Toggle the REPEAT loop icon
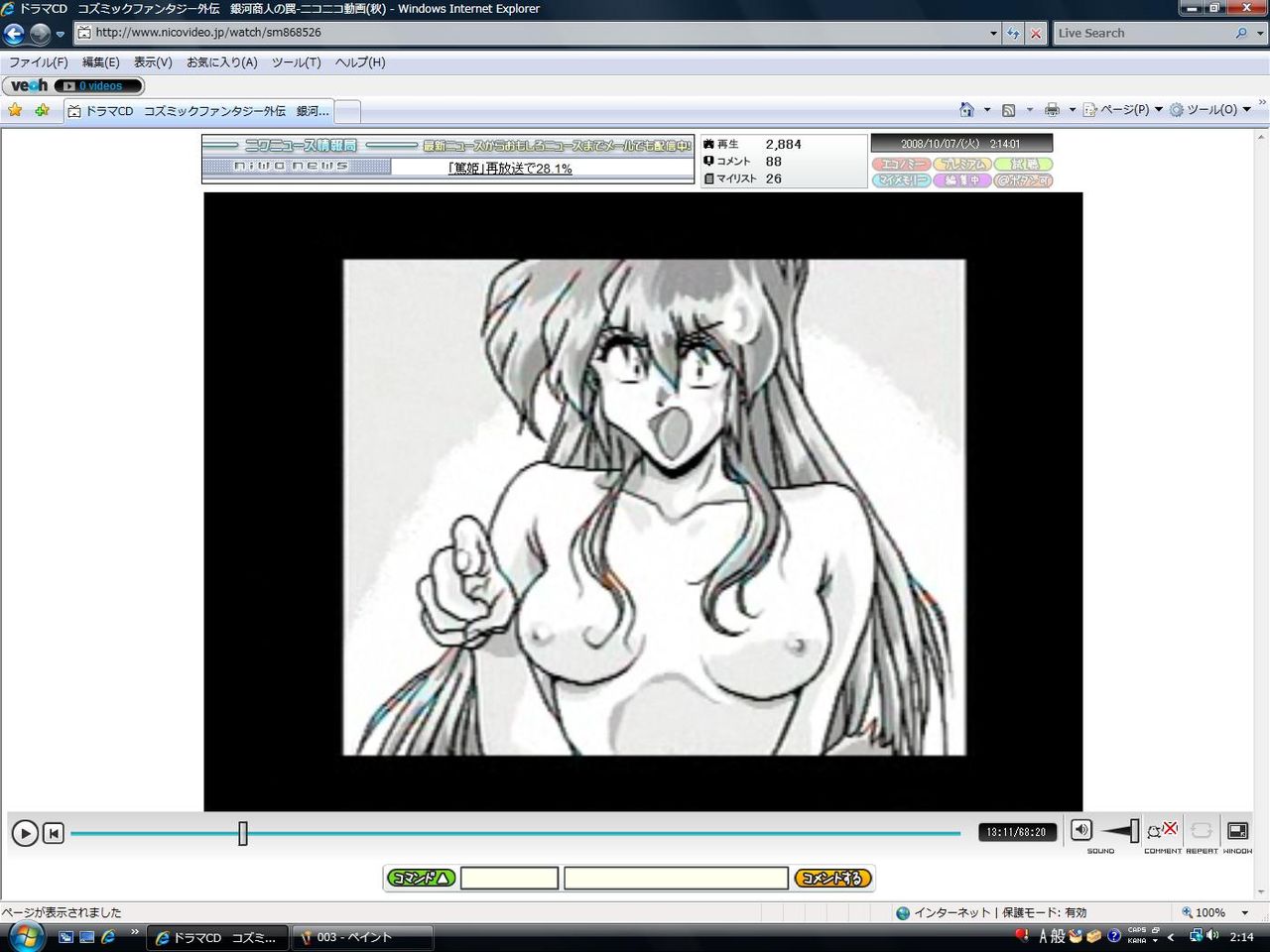This screenshot has width=1270, height=952. (1201, 830)
